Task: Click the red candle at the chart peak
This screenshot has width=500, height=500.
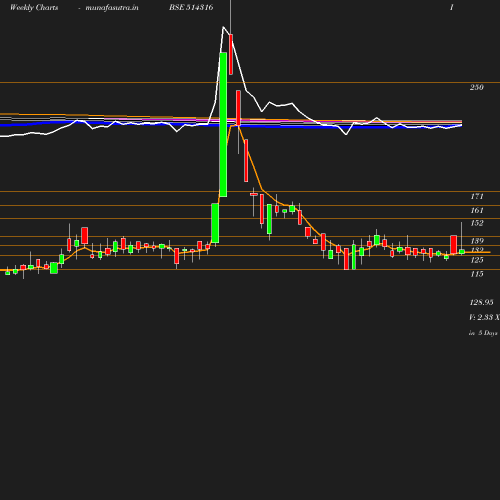Action: (231, 54)
